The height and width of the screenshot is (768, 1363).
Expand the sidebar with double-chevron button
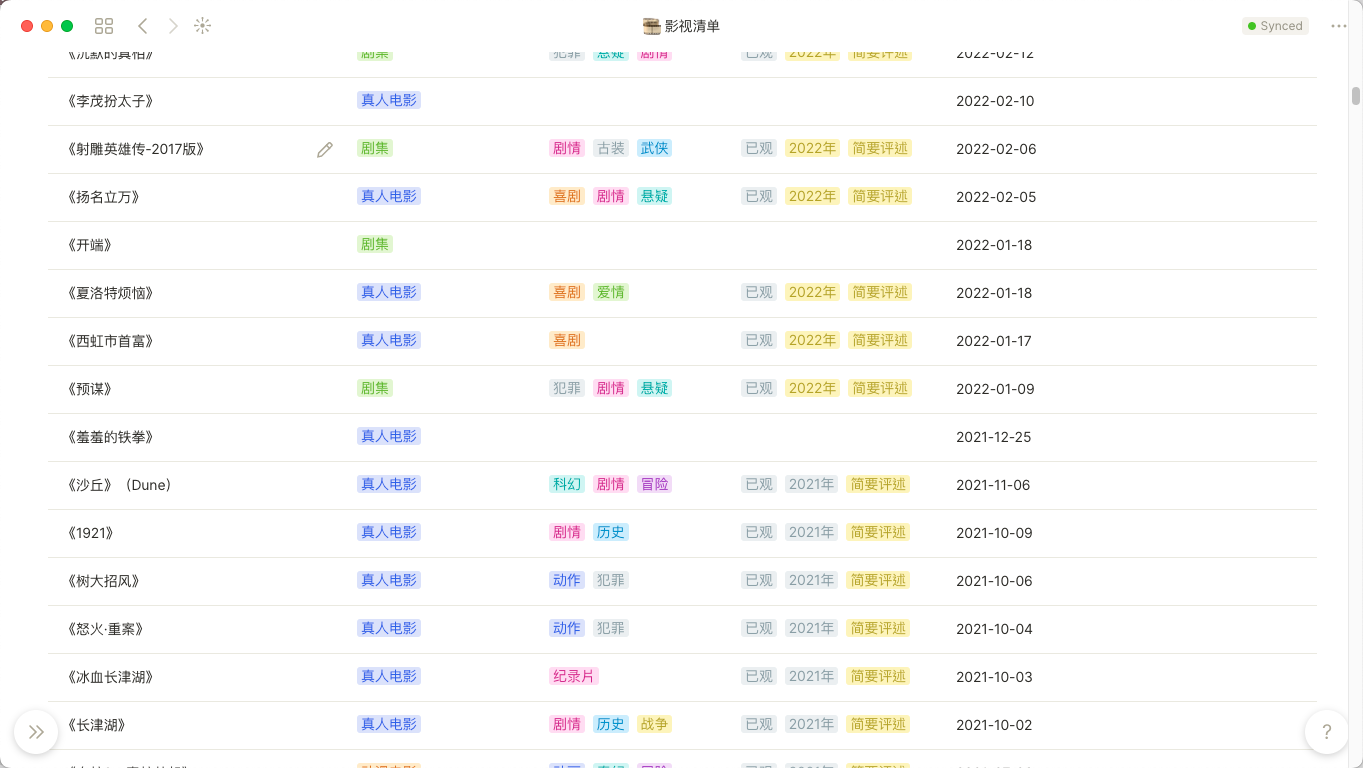tap(36, 732)
